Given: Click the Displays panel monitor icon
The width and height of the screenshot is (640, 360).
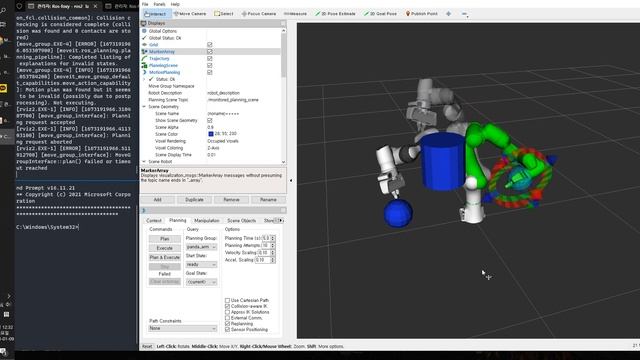Looking at the screenshot, I should pos(144,23).
